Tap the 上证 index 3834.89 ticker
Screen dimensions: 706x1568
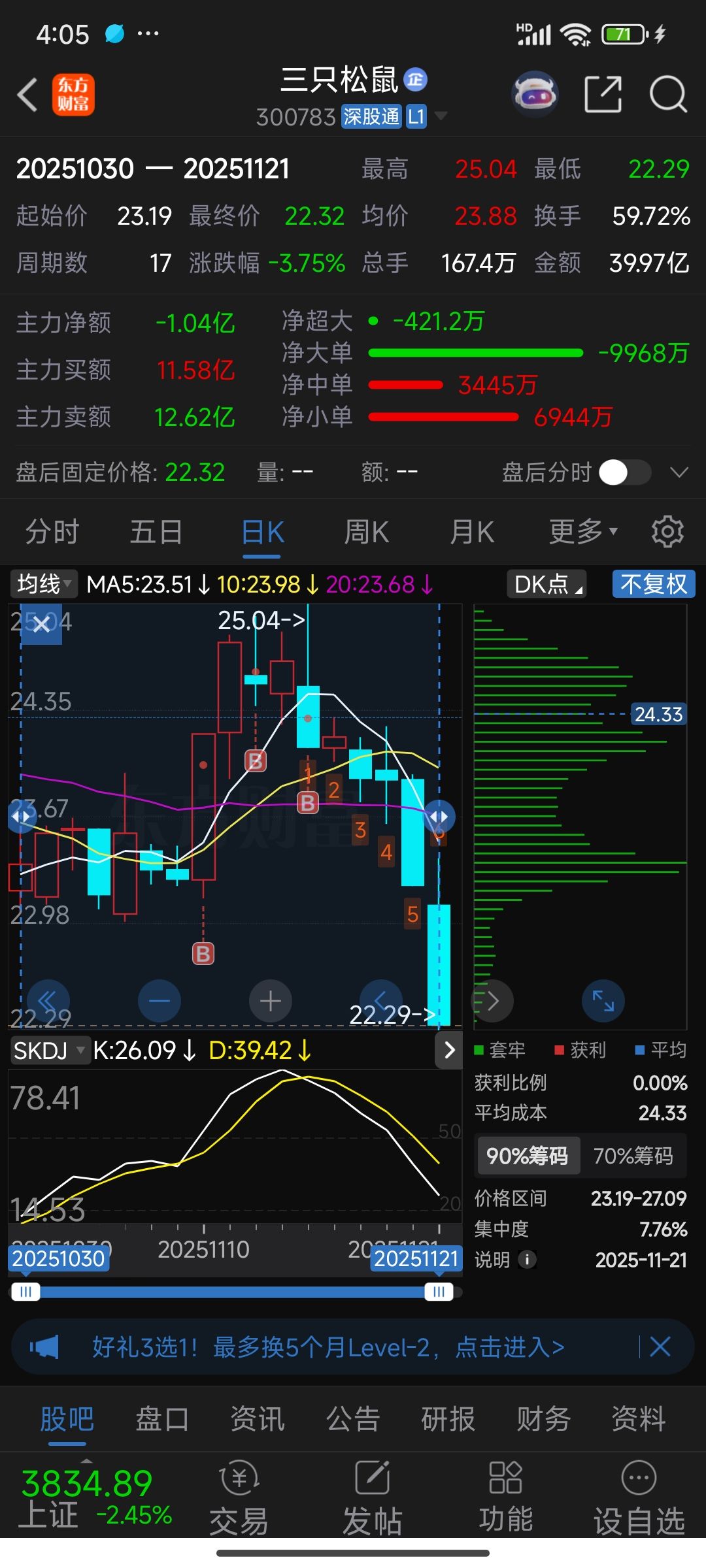[x=96, y=1499]
